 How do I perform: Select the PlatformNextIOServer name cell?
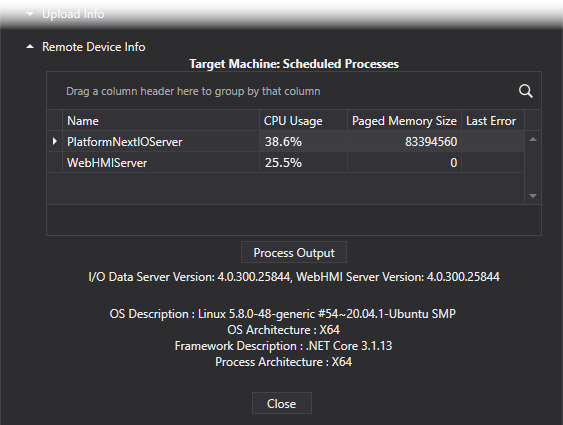pos(161,141)
